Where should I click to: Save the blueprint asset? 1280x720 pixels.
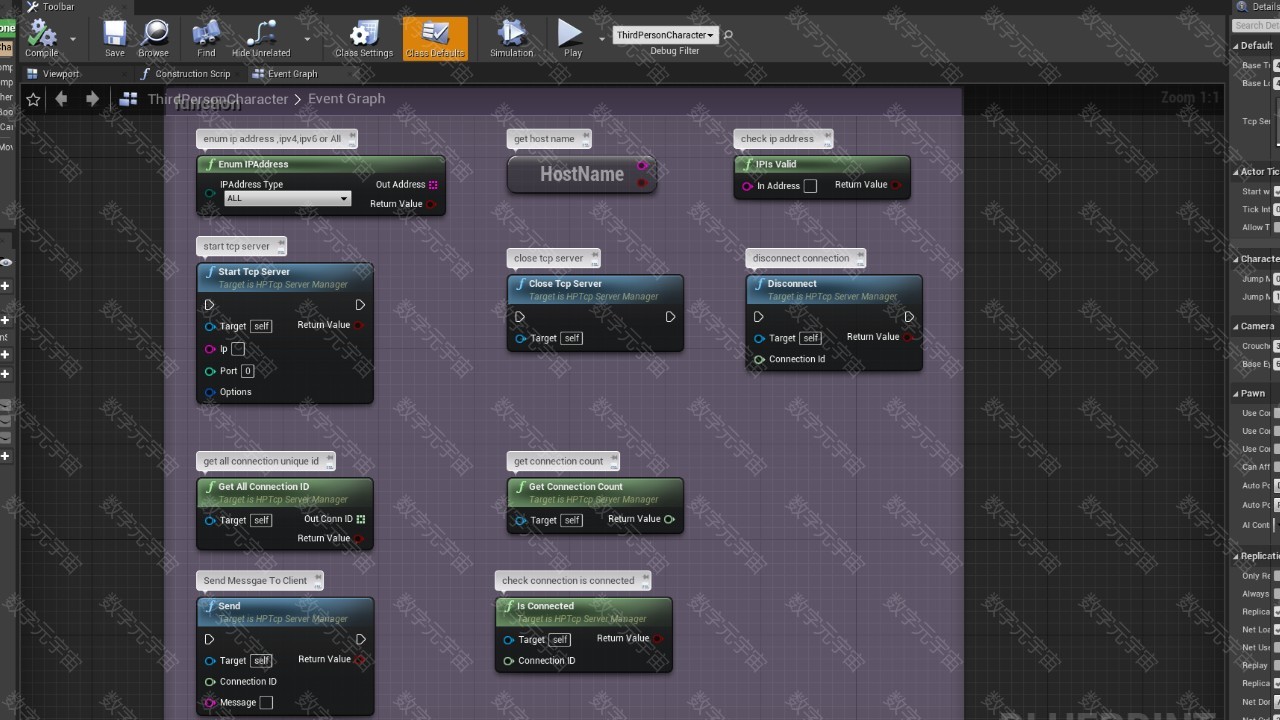pyautogui.click(x=115, y=39)
